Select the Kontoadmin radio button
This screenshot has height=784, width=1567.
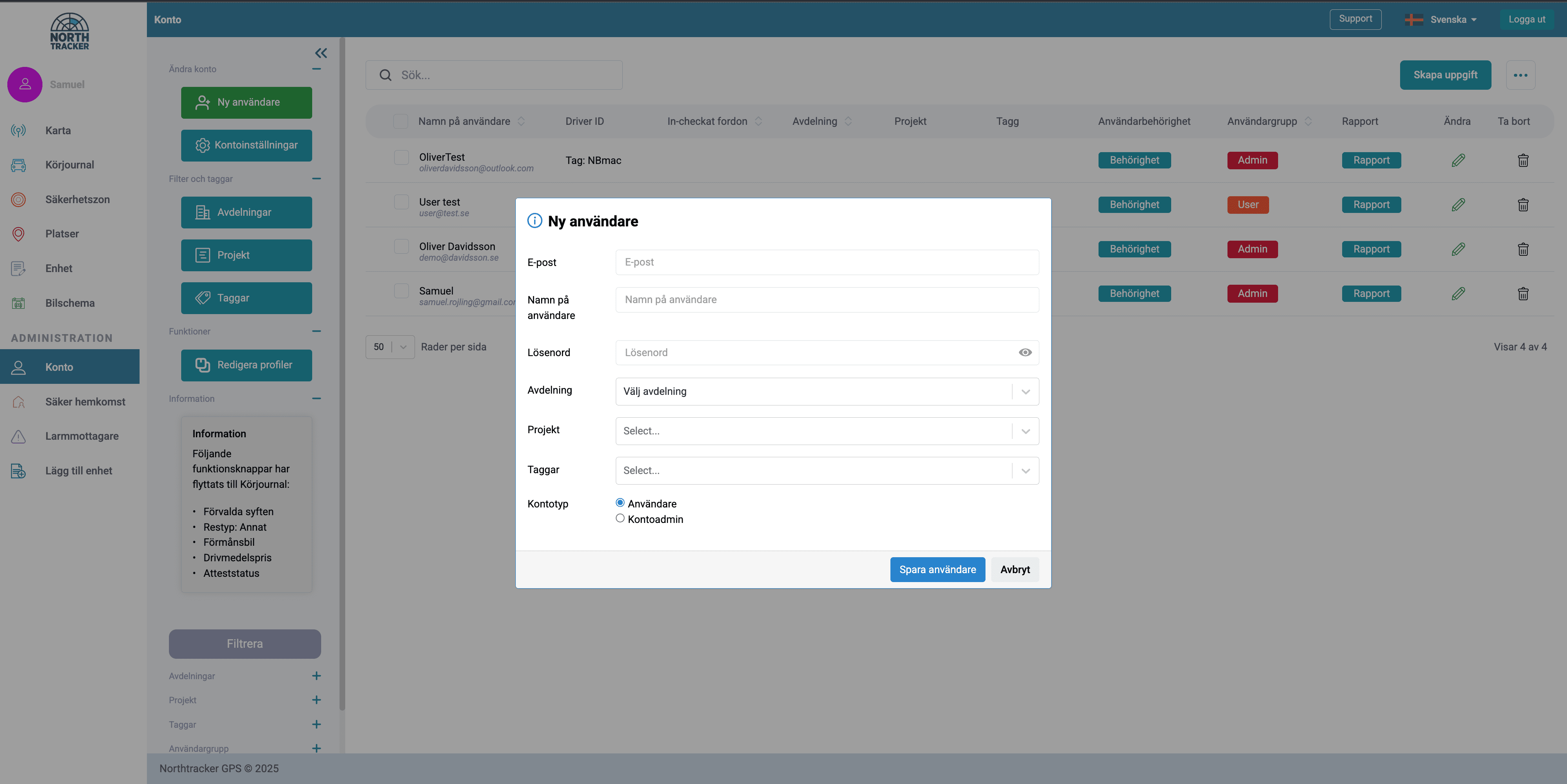click(620, 518)
